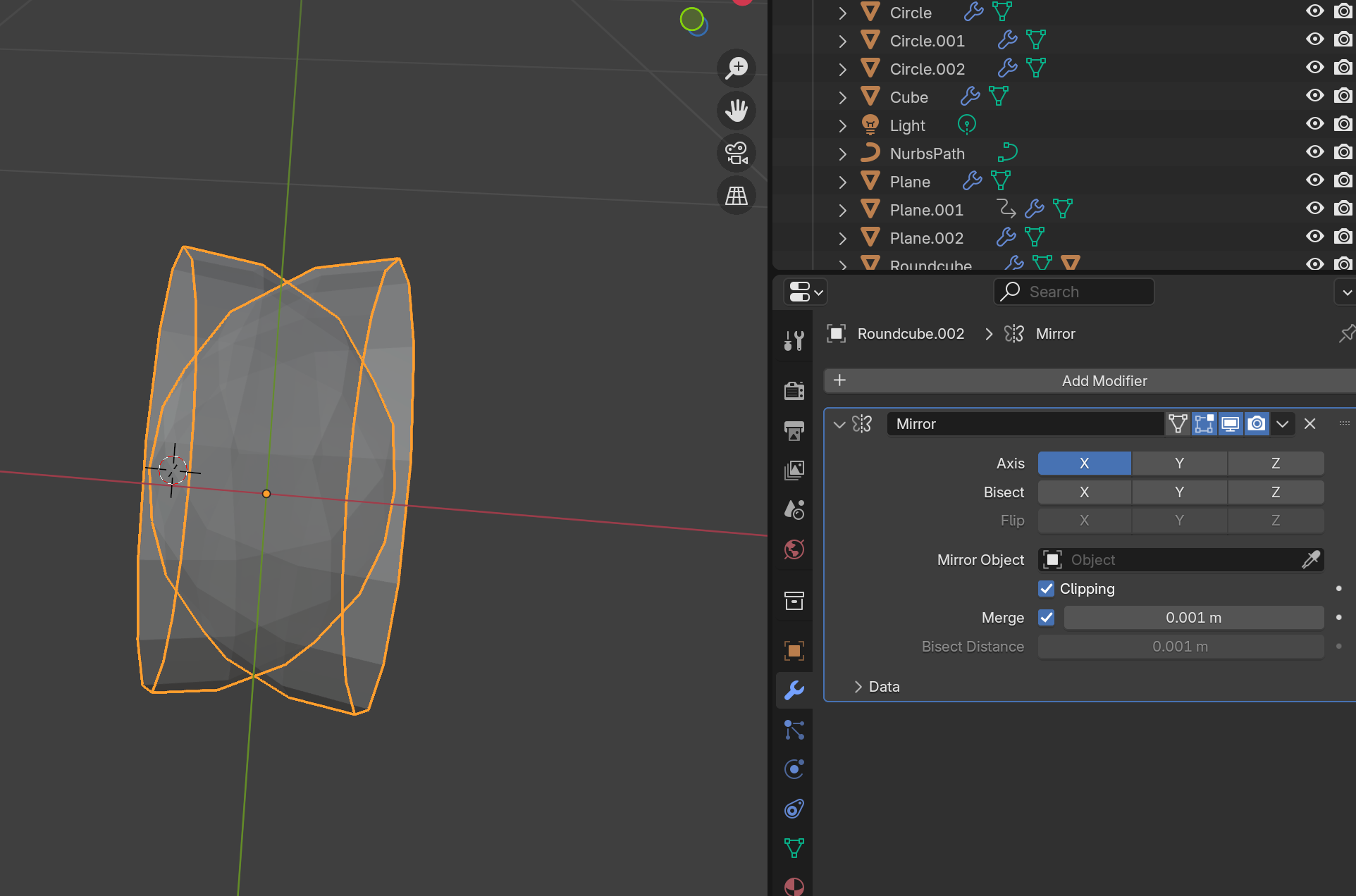Uncheck the Merge checkbox

[x=1047, y=618]
